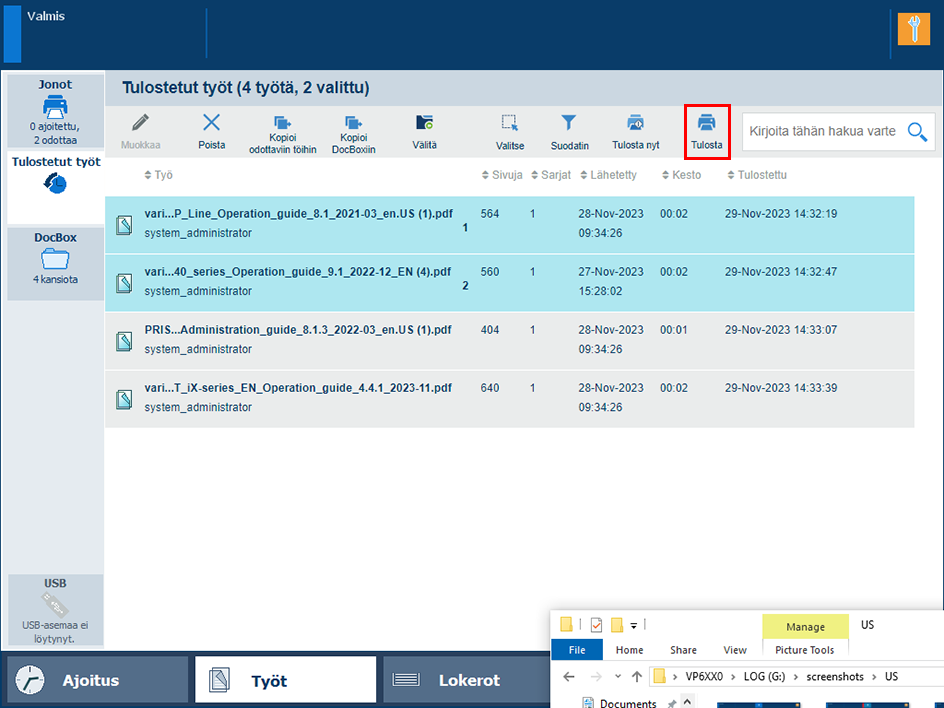This screenshot has width=944, height=708.
Task: Sort jobs by Sivuja column
Action: coord(502,175)
